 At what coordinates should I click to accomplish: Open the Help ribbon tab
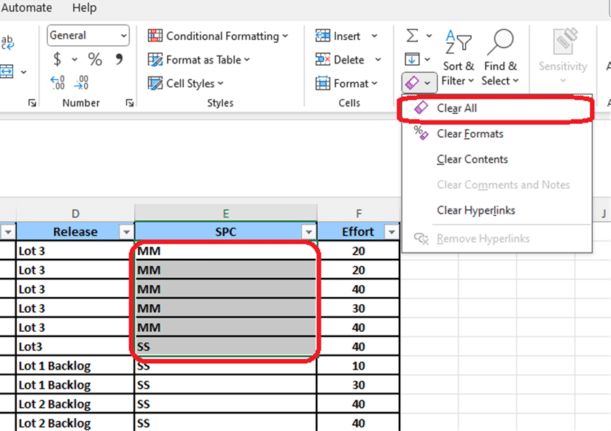(85, 8)
